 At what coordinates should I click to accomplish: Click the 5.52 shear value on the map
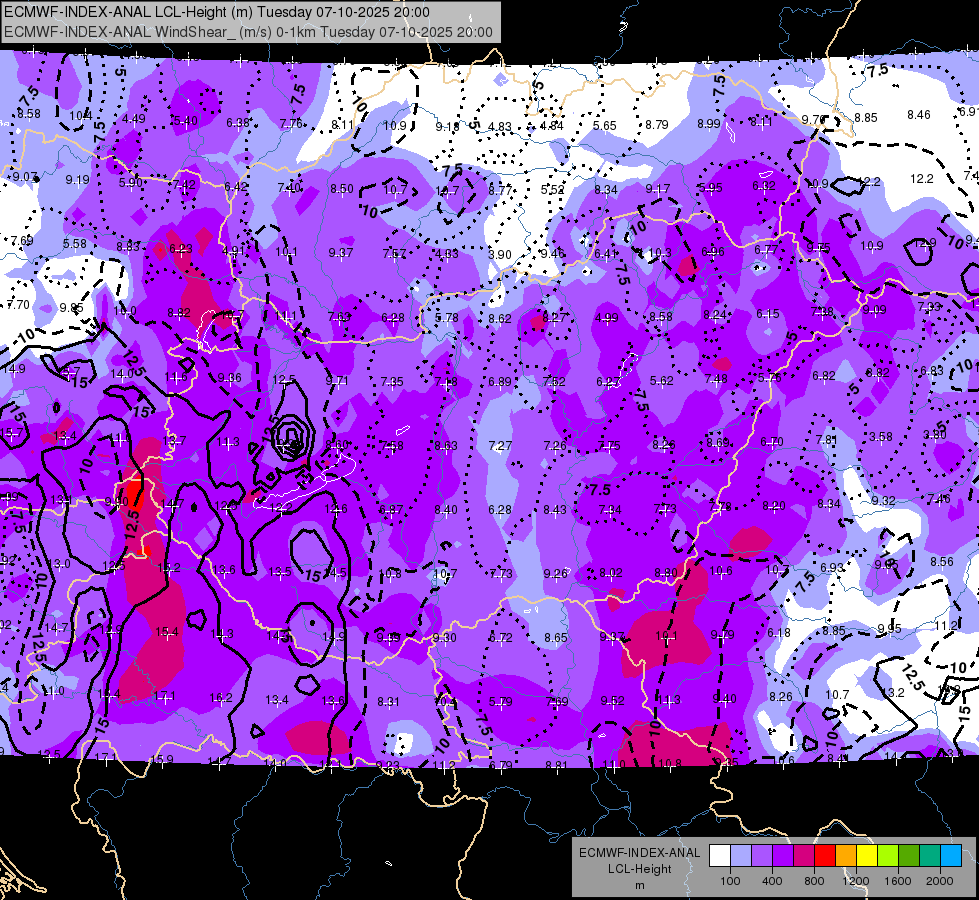coord(553,190)
